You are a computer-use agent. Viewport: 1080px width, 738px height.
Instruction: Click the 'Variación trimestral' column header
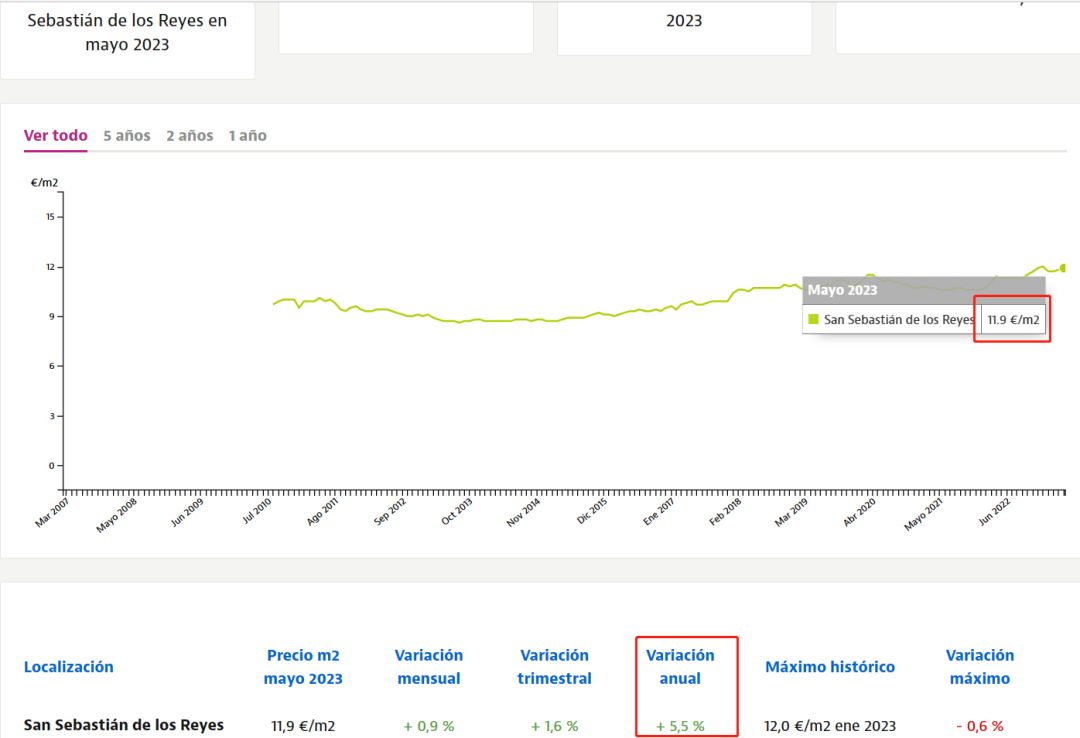pyautogui.click(x=554, y=666)
